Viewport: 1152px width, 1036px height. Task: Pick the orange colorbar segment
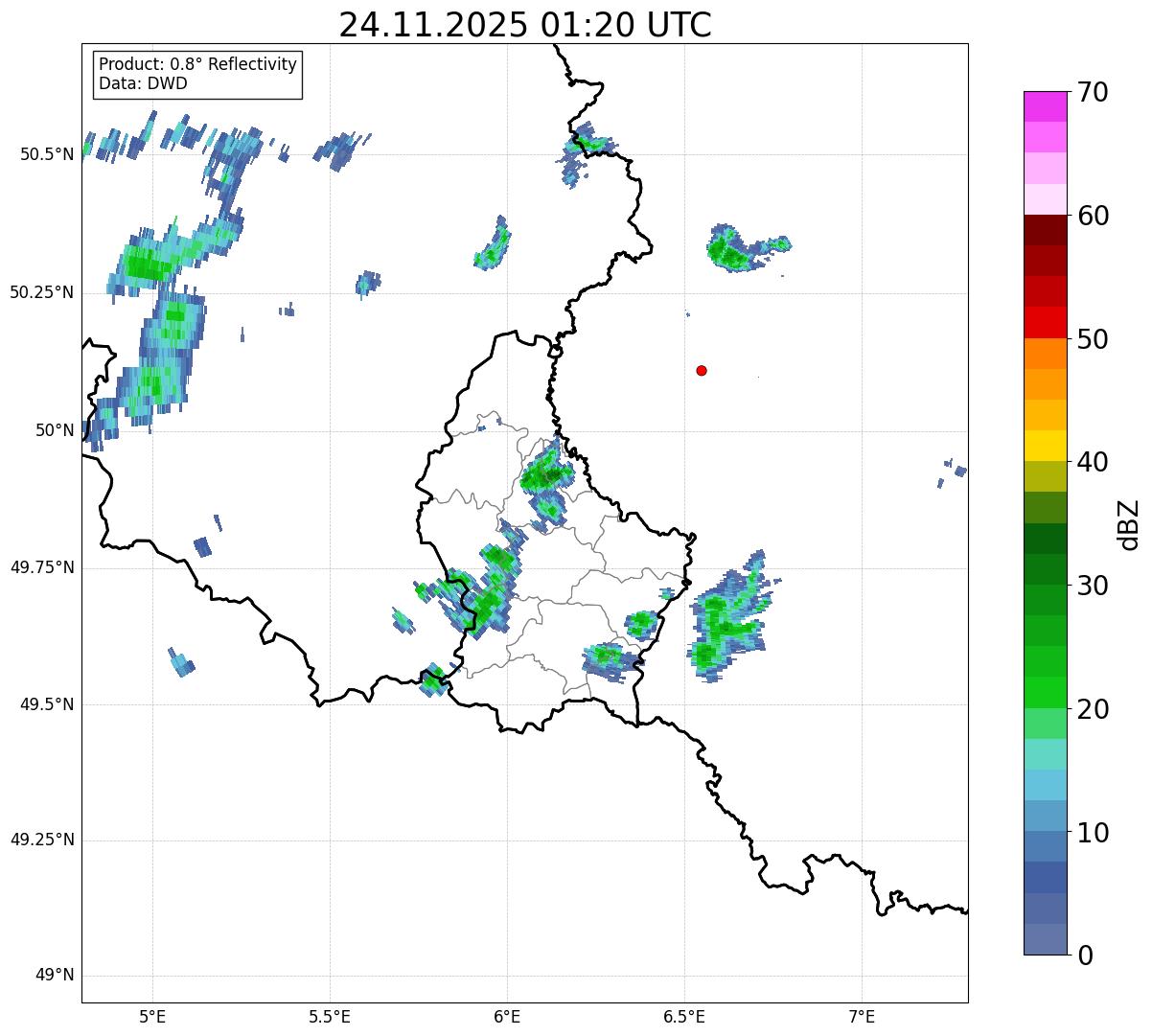pos(1046,354)
